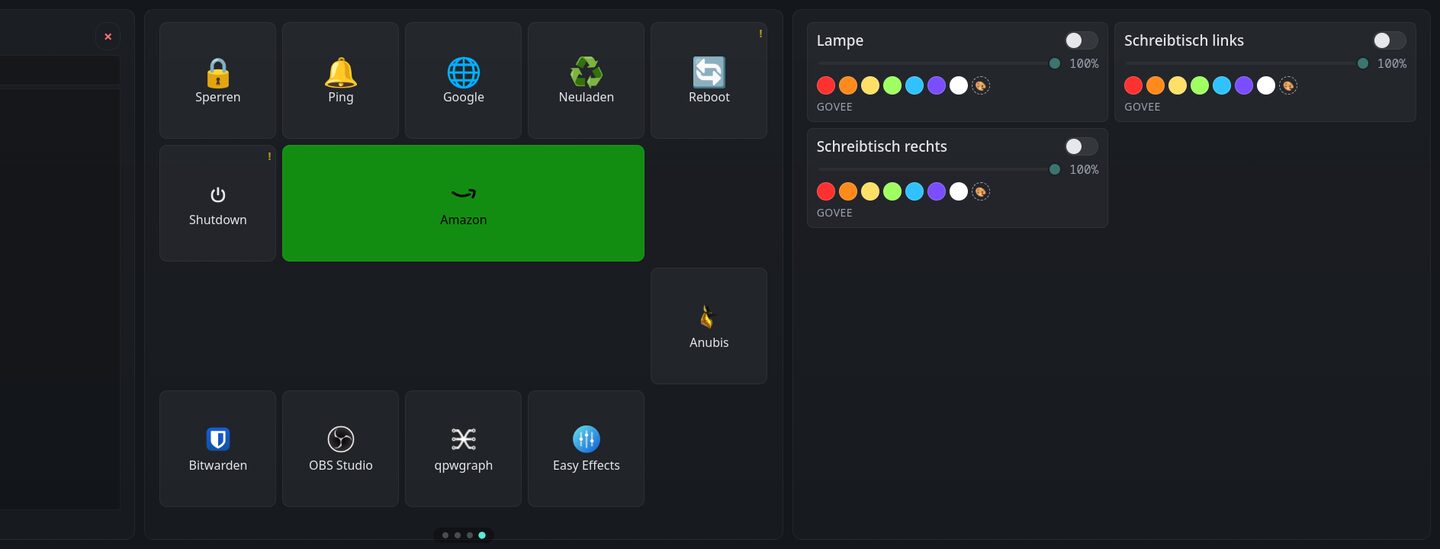
Task: Open the qpwgraph tile
Action: point(463,449)
